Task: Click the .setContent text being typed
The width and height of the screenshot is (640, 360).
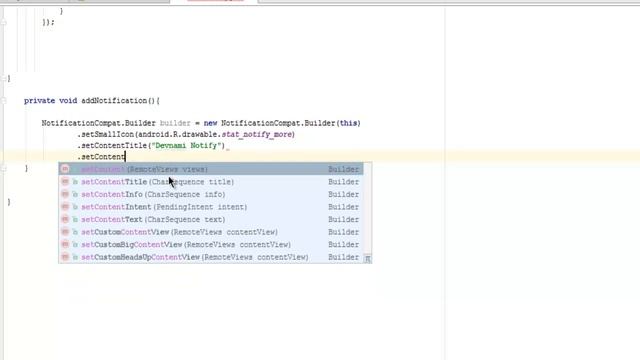Action: pyautogui.click(x=101, y=157)
